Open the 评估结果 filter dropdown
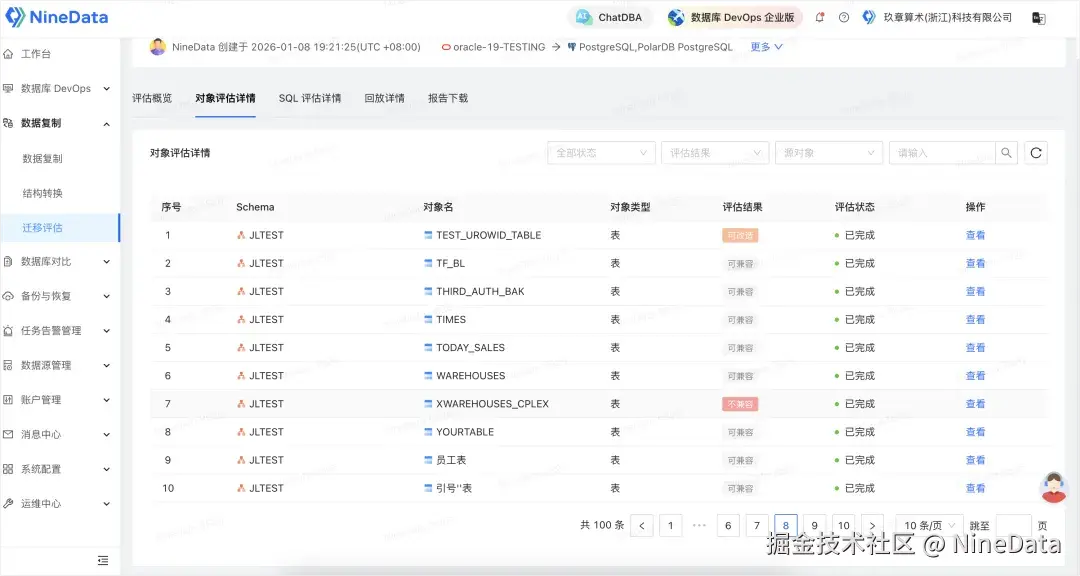This screenshot has width=1080, height=576. tap(715, 153)
